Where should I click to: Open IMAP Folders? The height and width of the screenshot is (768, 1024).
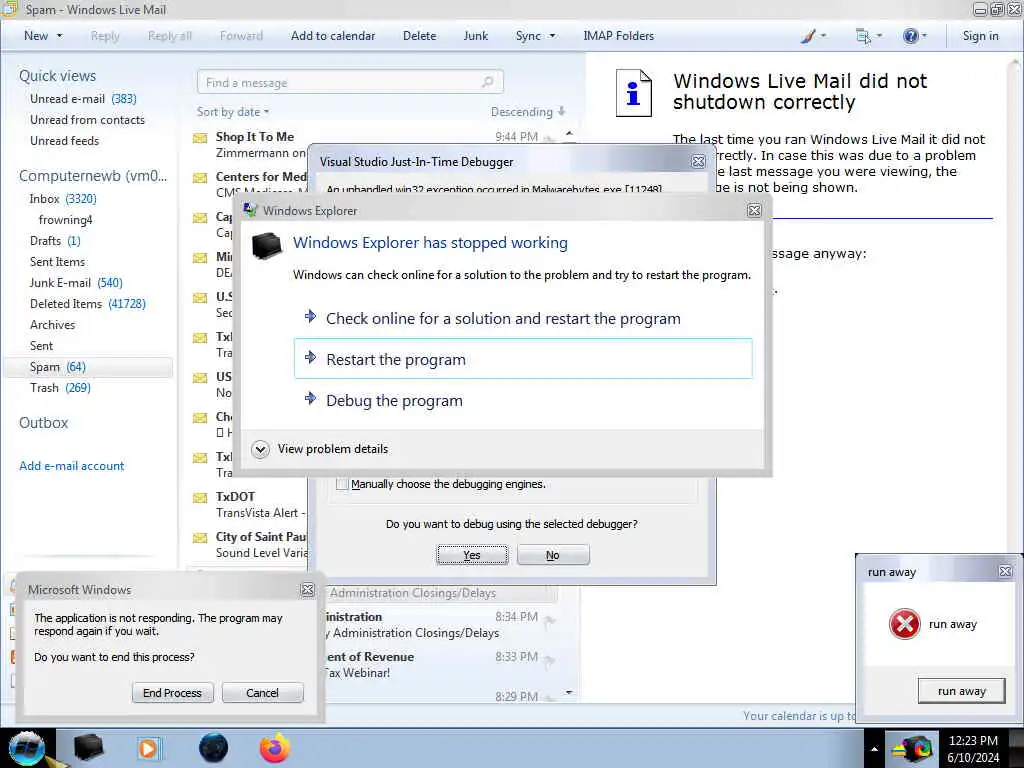(618, 36)
